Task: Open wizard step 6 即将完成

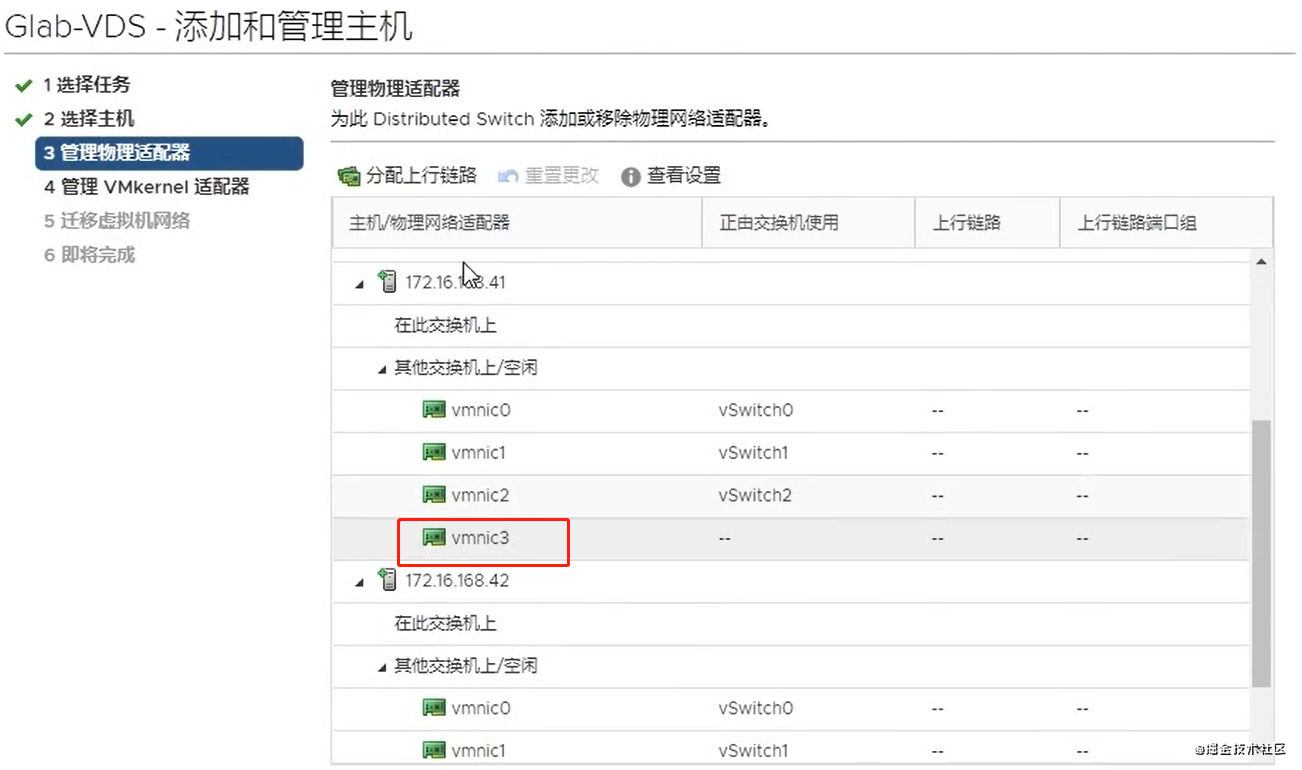Action: click(x=88, y=255)
